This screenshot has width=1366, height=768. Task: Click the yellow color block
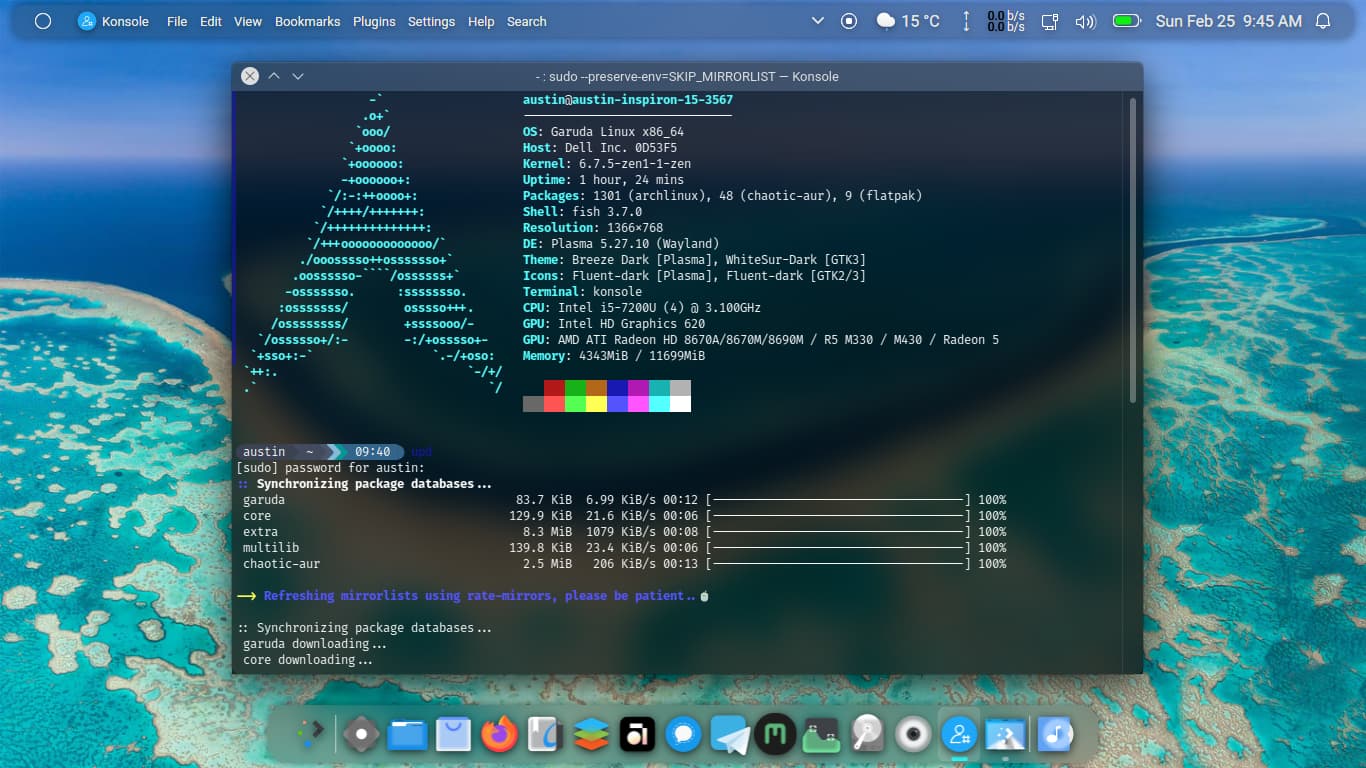pyautogui.click(x=597, y=404)
